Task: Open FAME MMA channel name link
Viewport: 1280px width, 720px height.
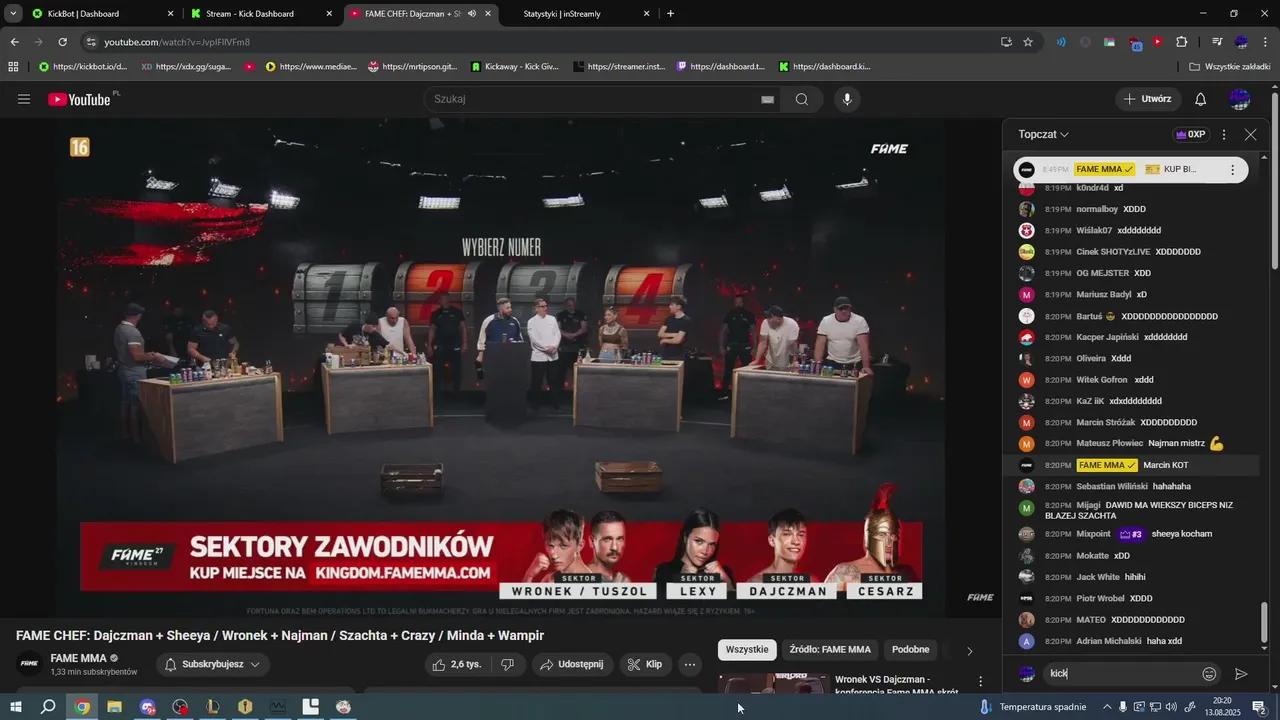Action: click(78, 658)
